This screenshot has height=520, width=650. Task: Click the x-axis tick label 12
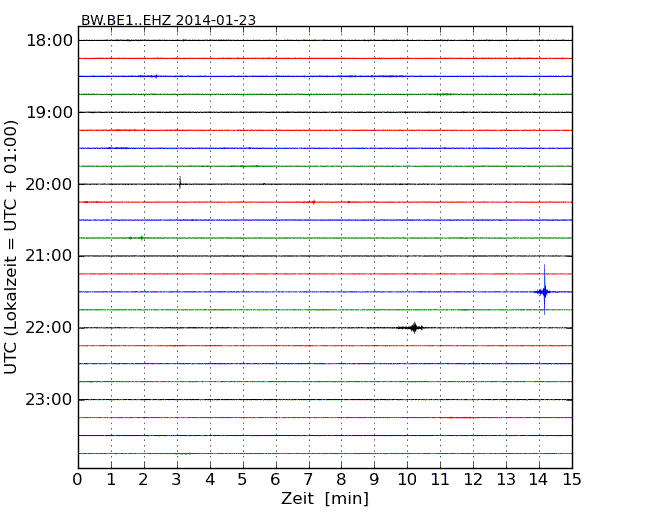point(473,479)
